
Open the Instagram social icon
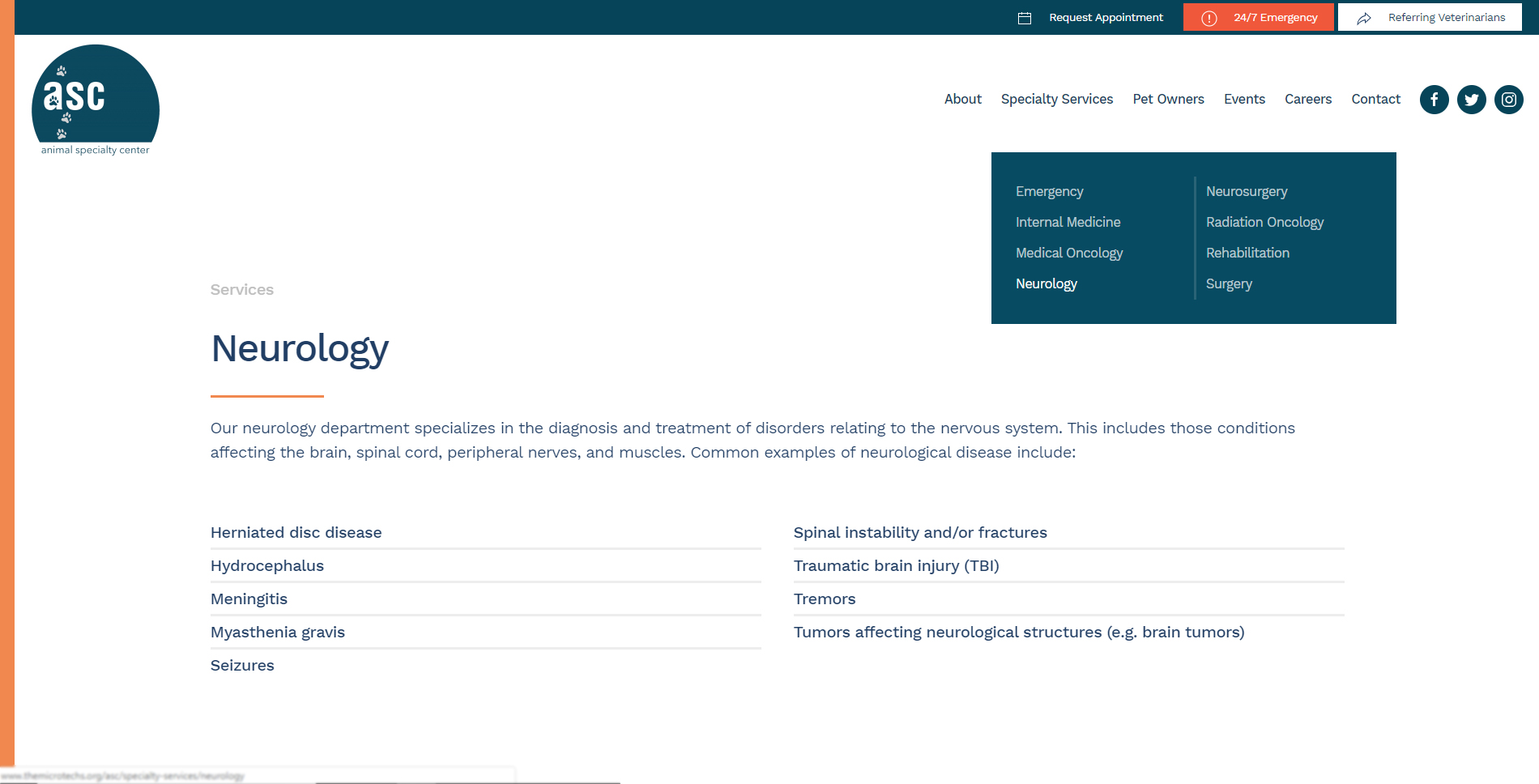[x=1508, y=100]
